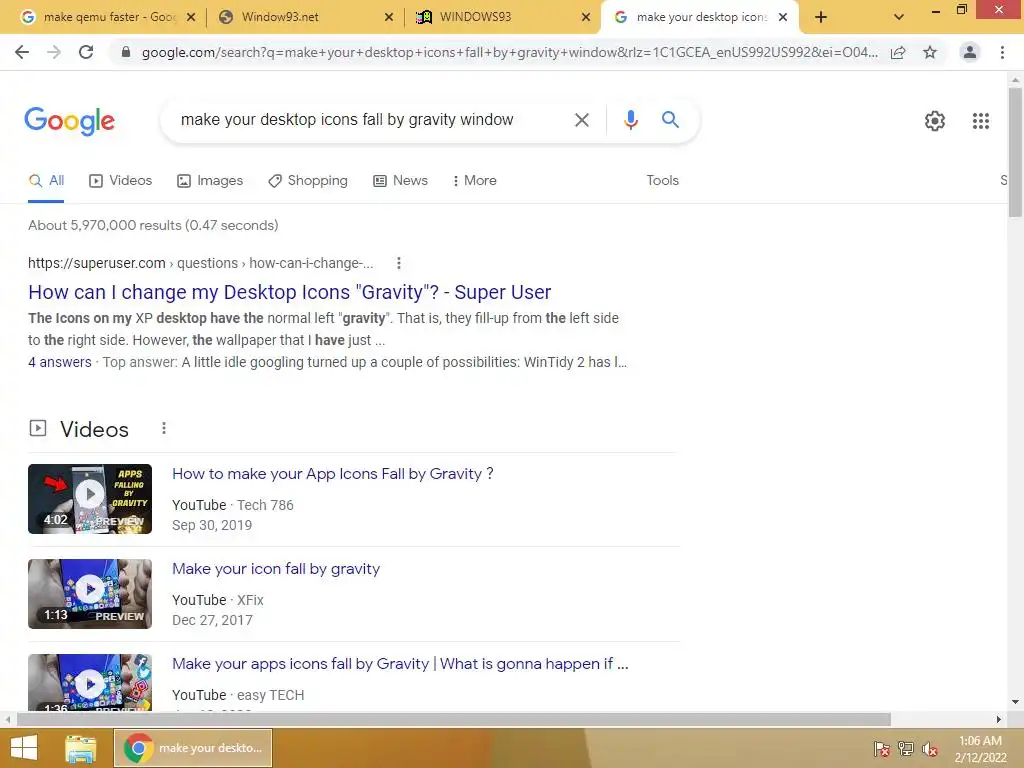This screenshot has height=768, width=1024.
Task: Open Google settings gear
Action: point(935,121)
